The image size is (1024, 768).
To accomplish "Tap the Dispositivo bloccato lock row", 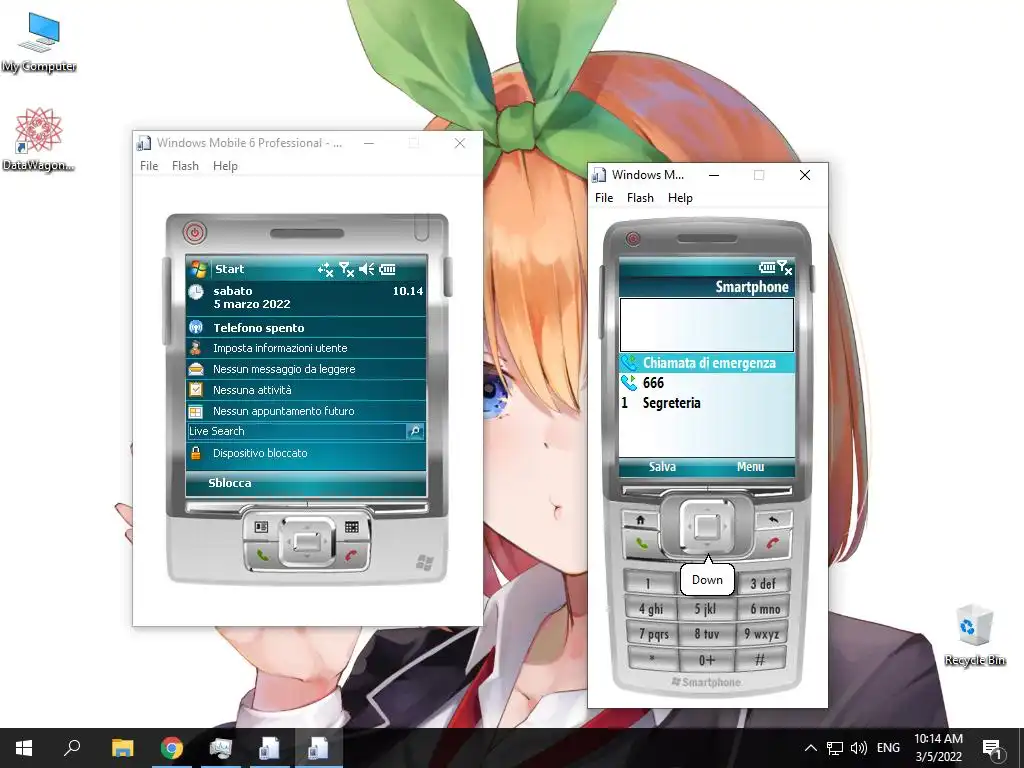I will 306,453.
